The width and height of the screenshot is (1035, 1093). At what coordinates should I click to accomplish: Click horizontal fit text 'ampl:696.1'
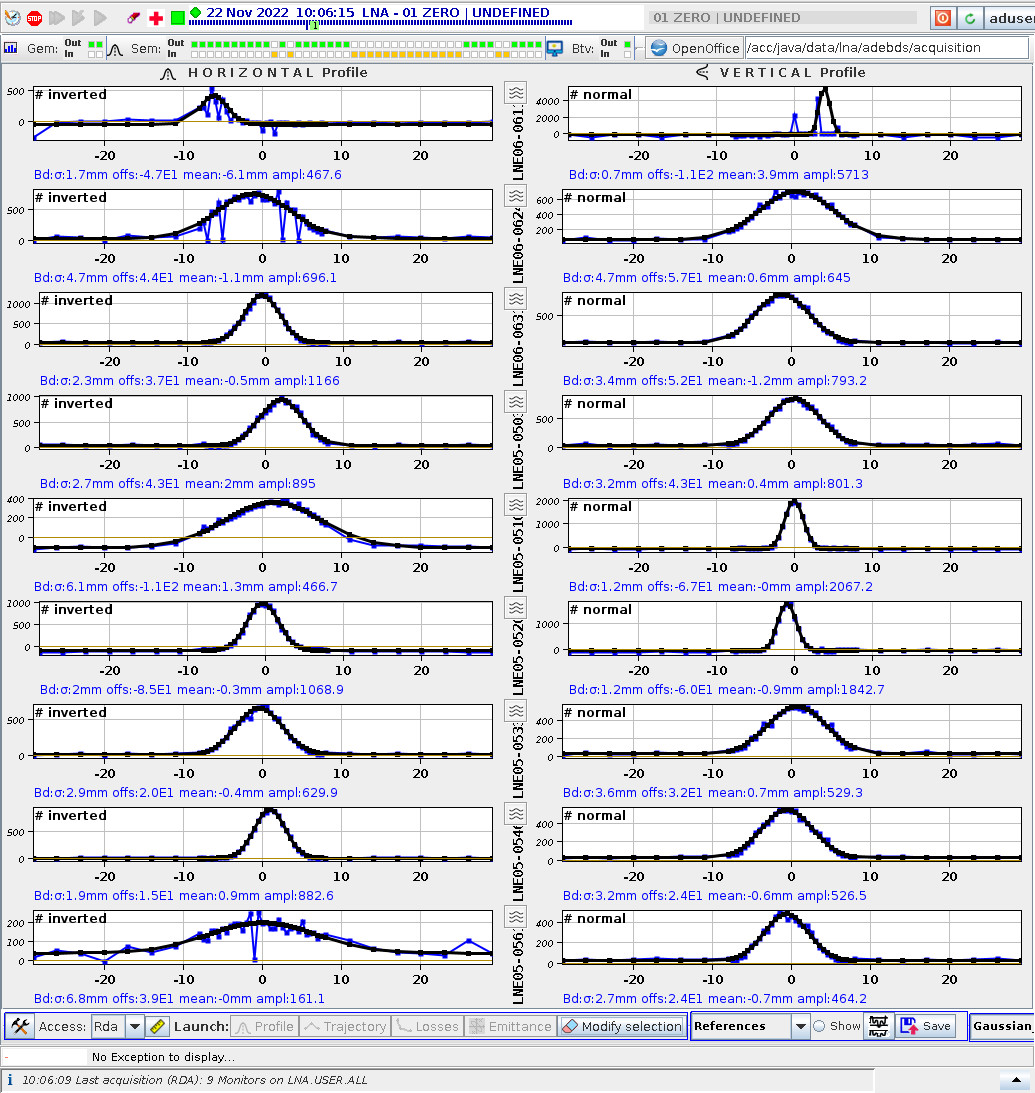302,277
